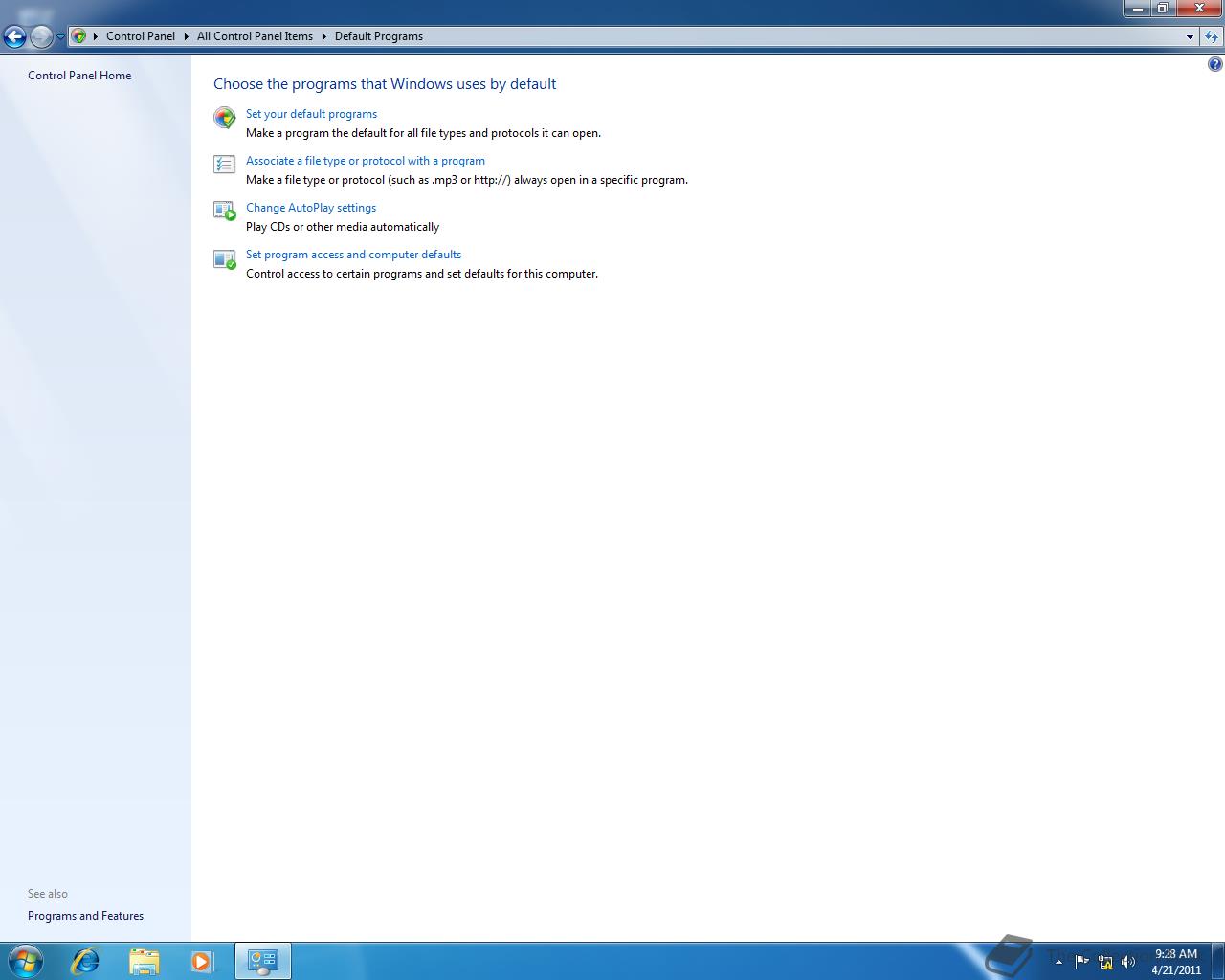The image size is (1225, 980).
Task: Click the Choose the programs heading text
Action: click(385, 84)
